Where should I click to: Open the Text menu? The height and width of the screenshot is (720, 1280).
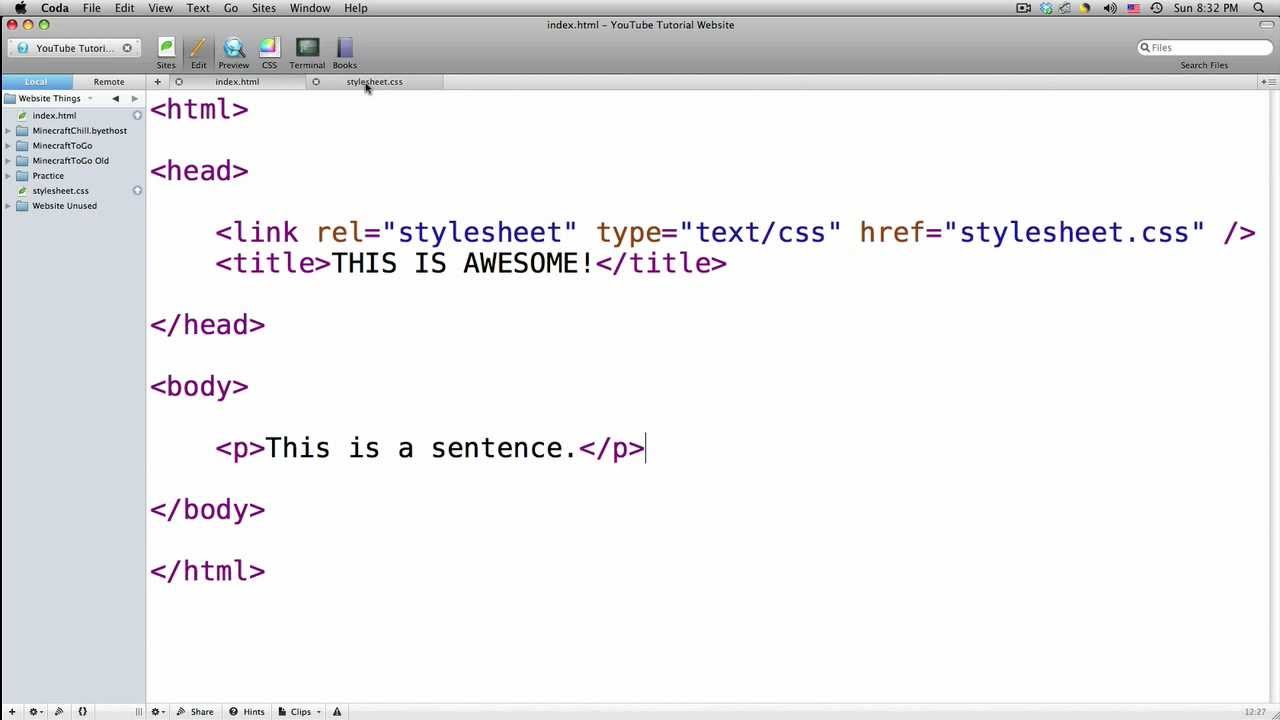(x=198, y=8)
